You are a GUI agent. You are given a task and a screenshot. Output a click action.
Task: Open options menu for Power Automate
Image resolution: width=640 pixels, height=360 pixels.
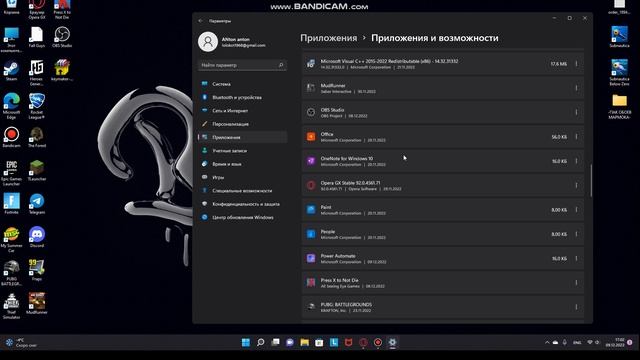click(576, 258)
